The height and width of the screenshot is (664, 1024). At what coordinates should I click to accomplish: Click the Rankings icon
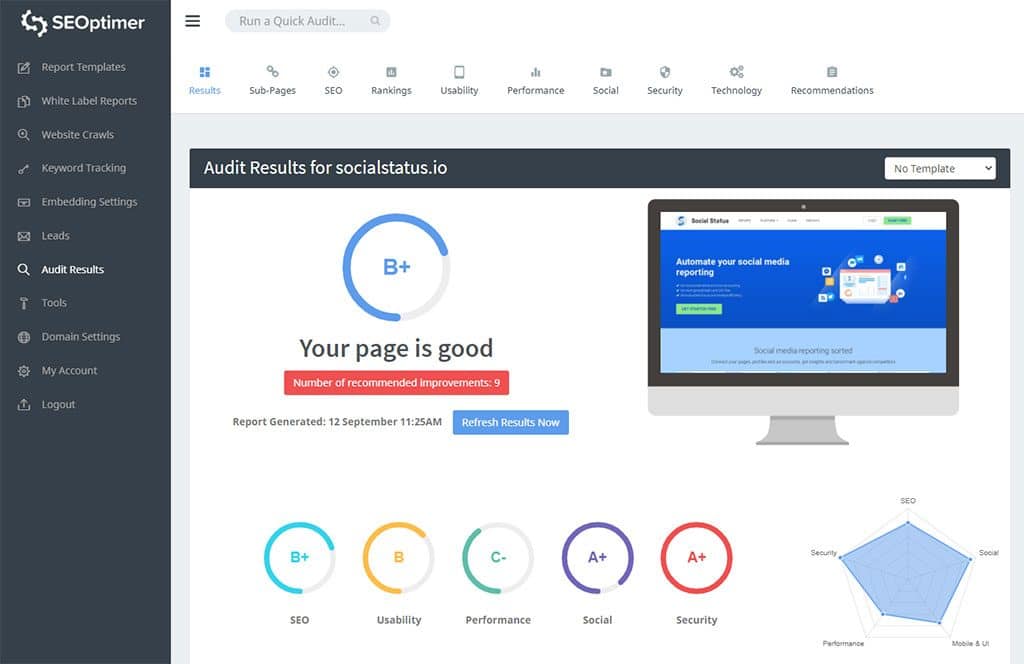[391, 72]
